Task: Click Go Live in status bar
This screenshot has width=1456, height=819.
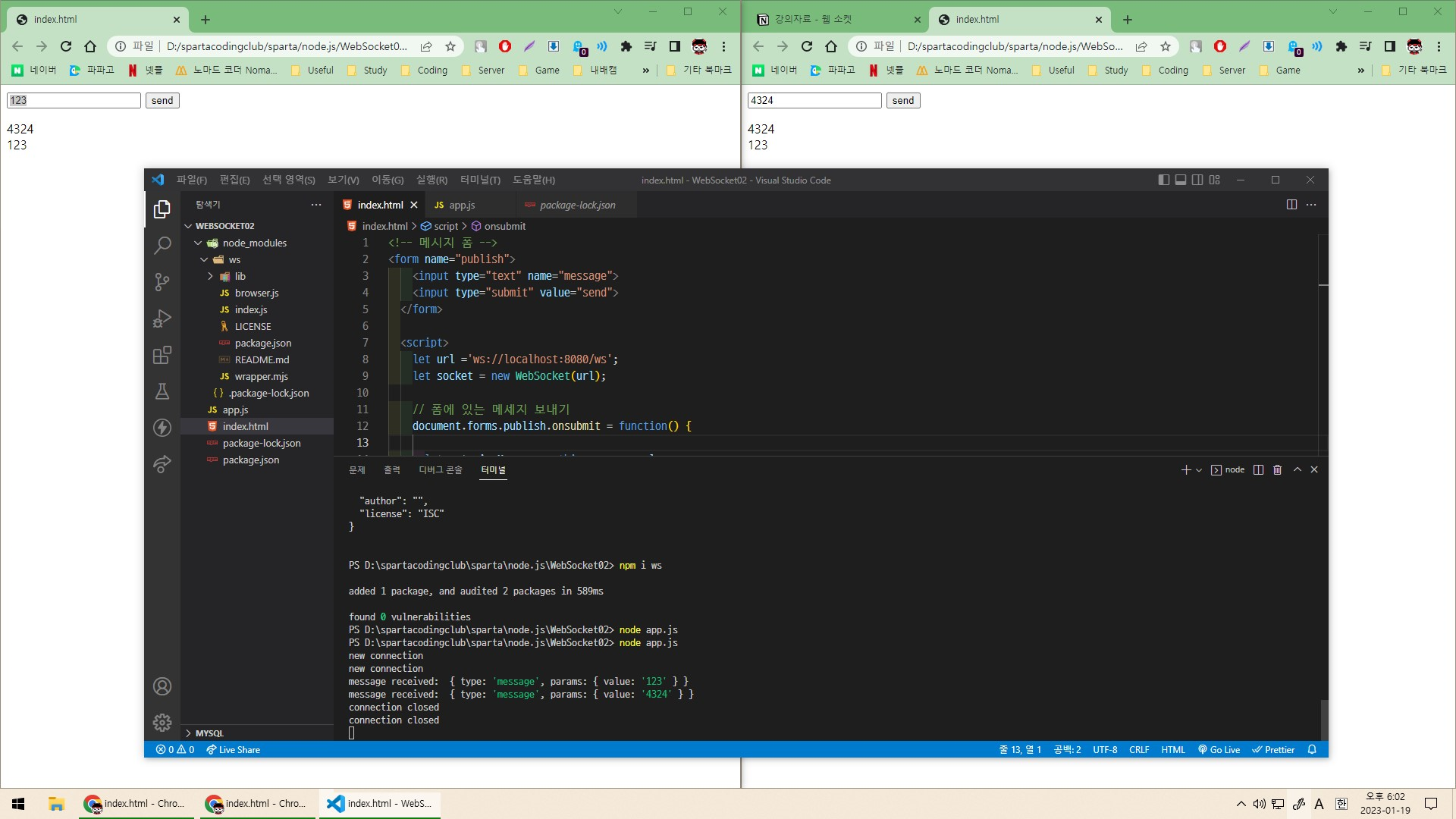Action: click(x=1219, y=749)
